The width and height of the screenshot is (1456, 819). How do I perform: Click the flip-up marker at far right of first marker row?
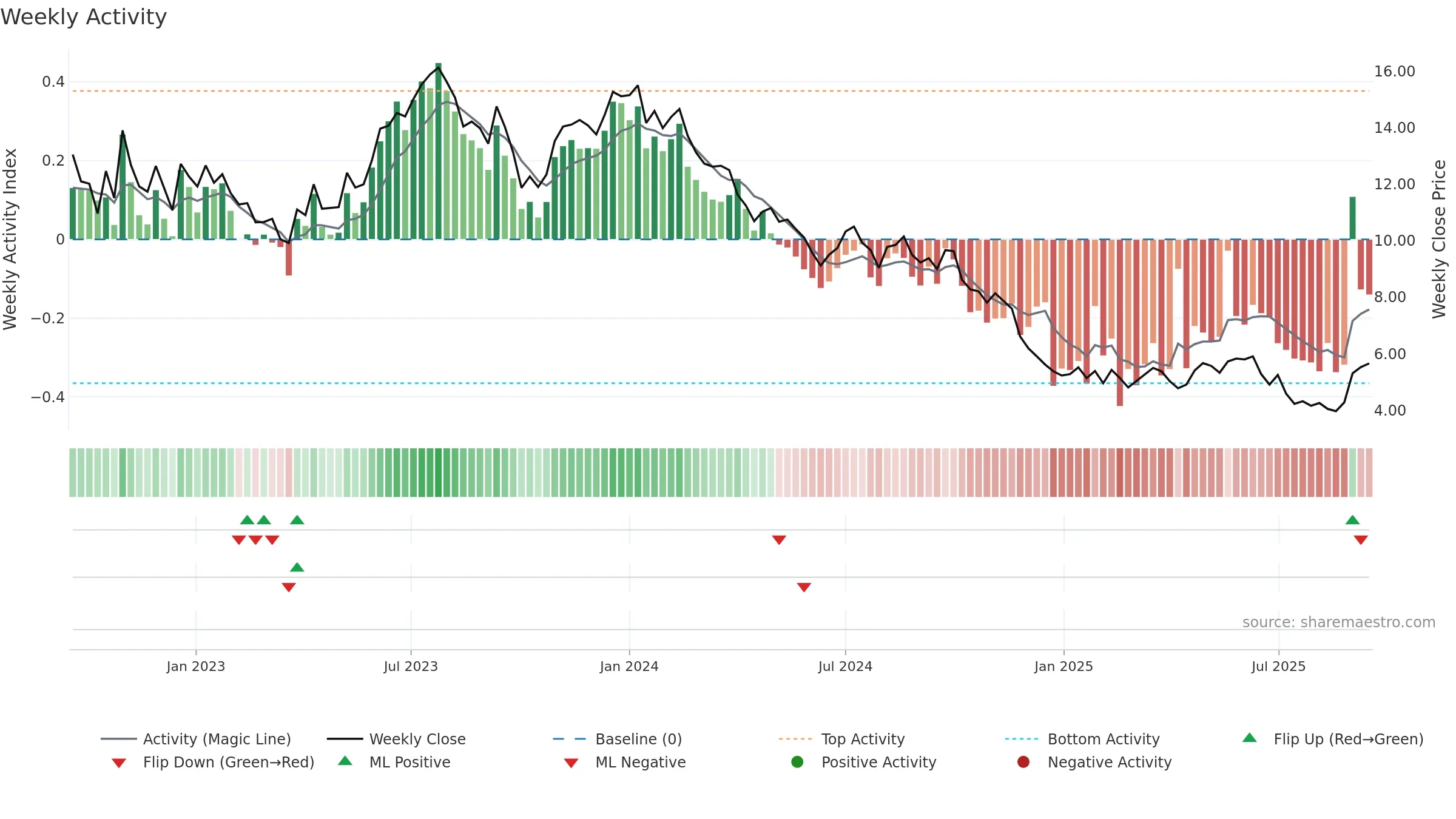1352,520
